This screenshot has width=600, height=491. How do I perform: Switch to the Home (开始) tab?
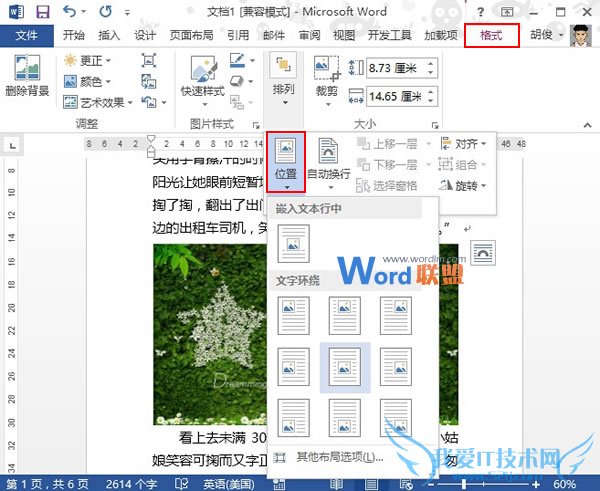(x=73, y=36)
